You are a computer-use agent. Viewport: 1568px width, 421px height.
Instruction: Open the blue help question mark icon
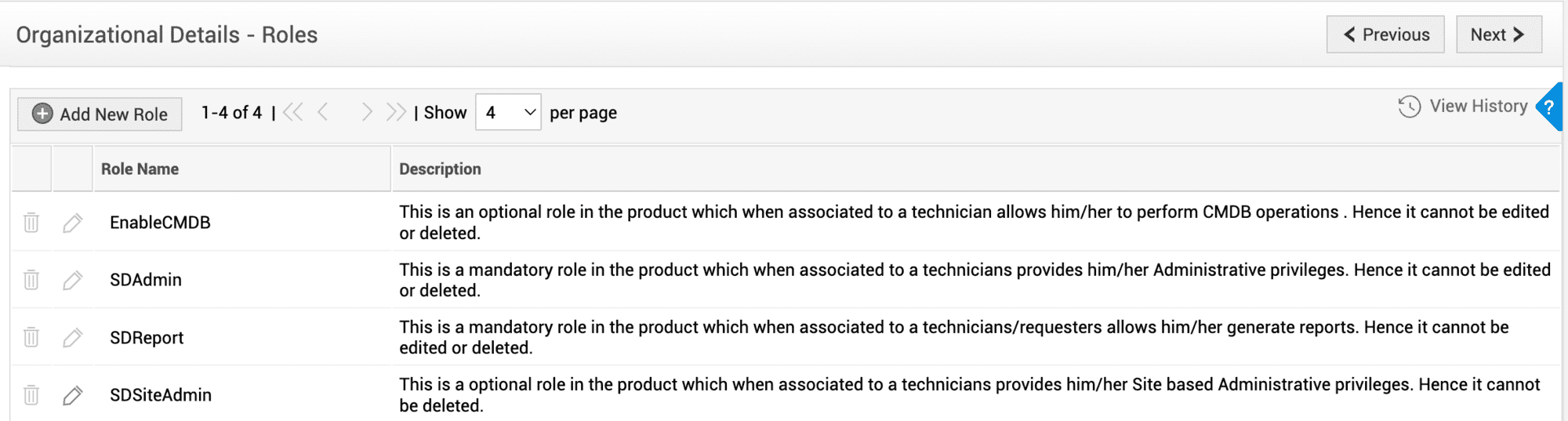point(1550,107)
